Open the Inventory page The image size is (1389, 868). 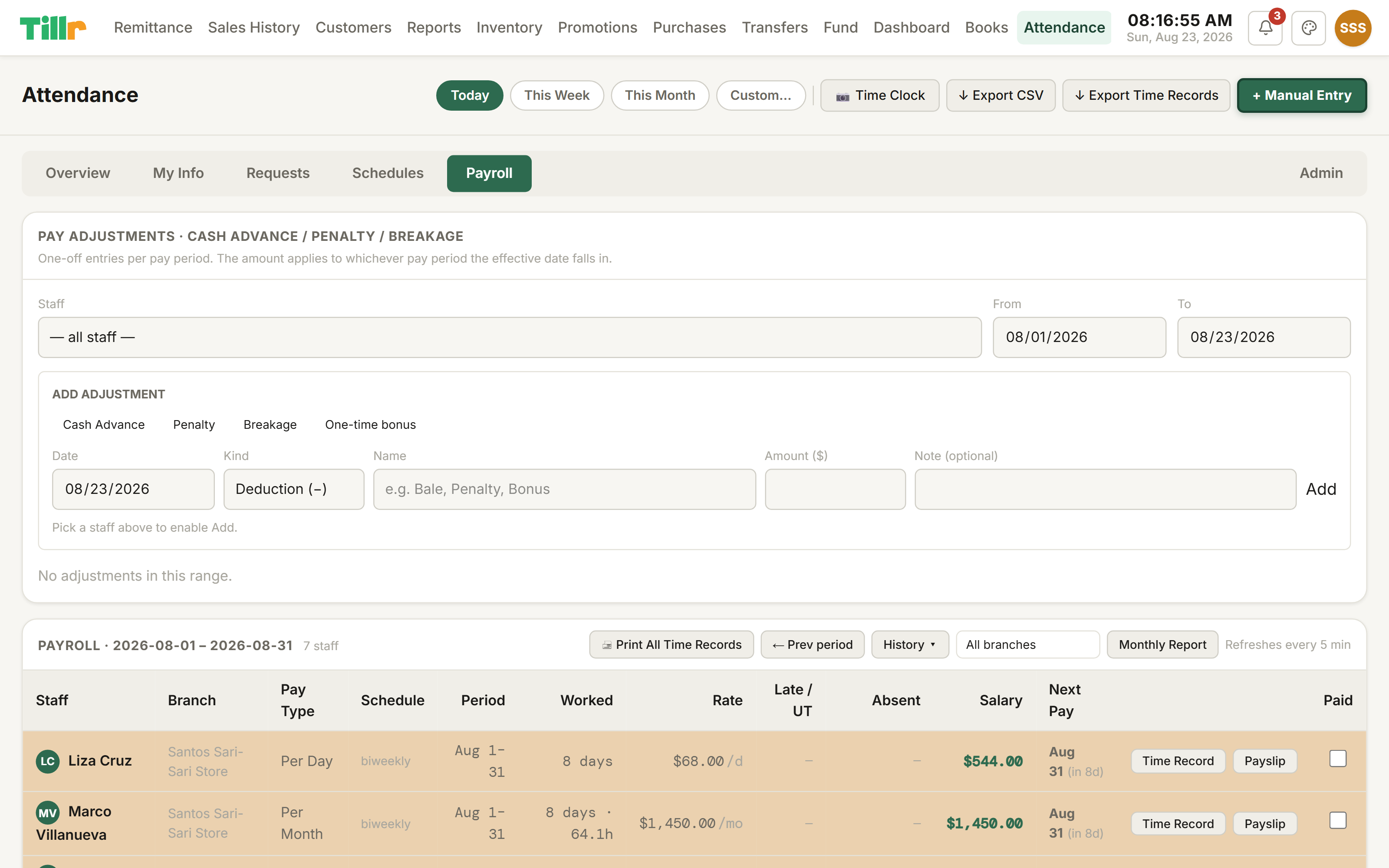509,27
